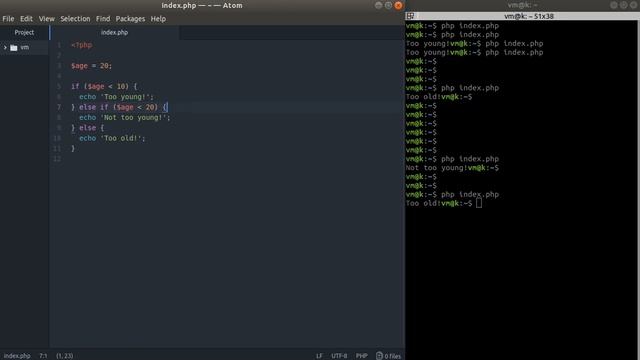Open the View menu in Atom
The height and width of the screenshot is (360, 640).
[47, 19]
